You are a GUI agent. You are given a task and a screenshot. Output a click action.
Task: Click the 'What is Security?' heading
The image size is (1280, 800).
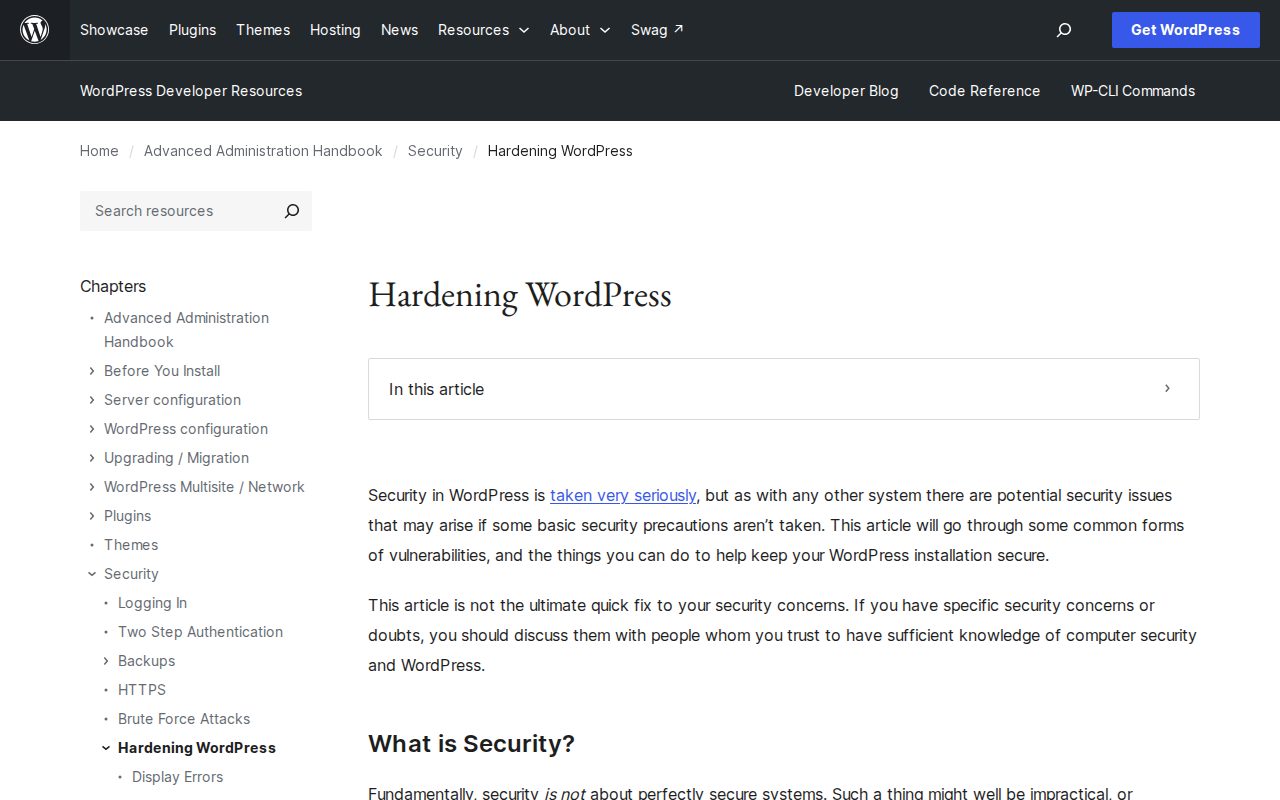pyautogui.click(x=471, y=744)
